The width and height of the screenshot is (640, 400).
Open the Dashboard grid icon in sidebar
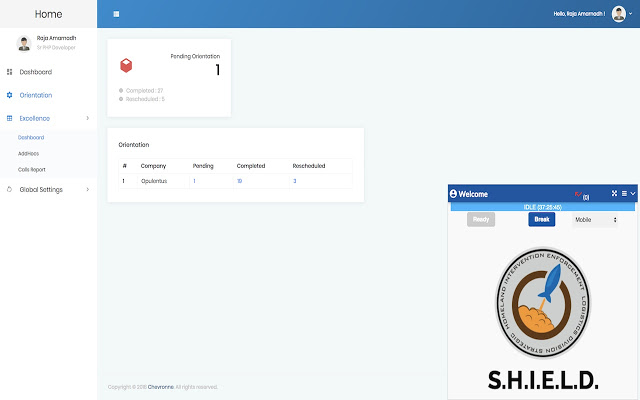click(9, 72)
